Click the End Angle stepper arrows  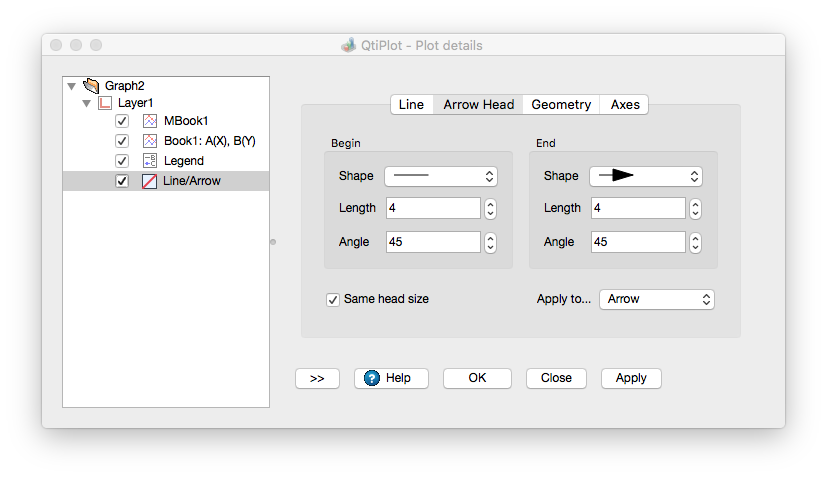pyautogui.click(x=695, y=242)
